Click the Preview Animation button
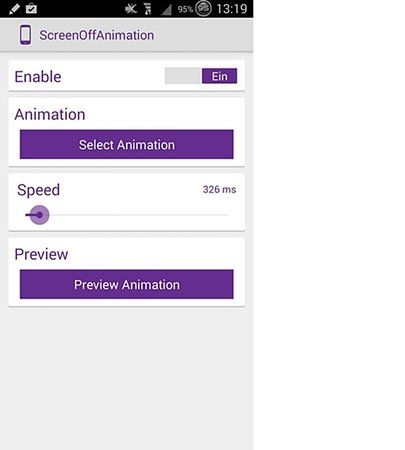This screenshot has height=450, width=405. 127,284
